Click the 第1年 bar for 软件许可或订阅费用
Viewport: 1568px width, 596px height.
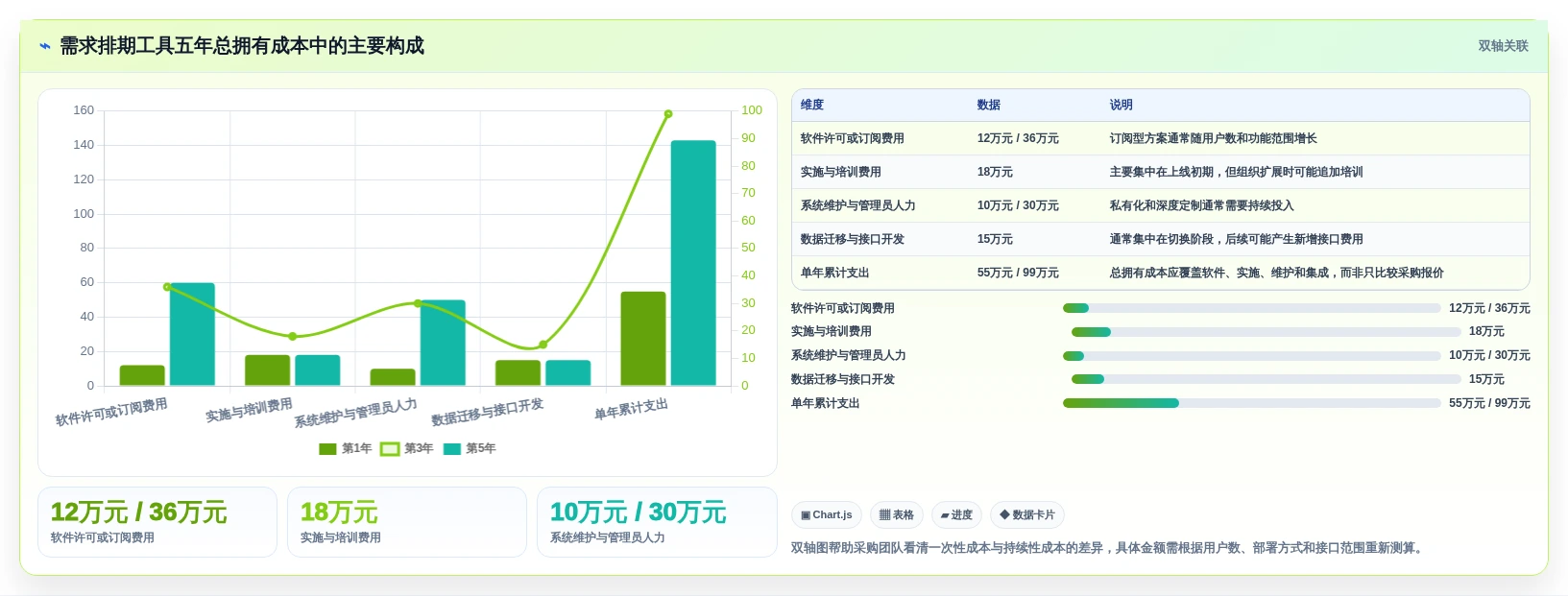point(142,375)
